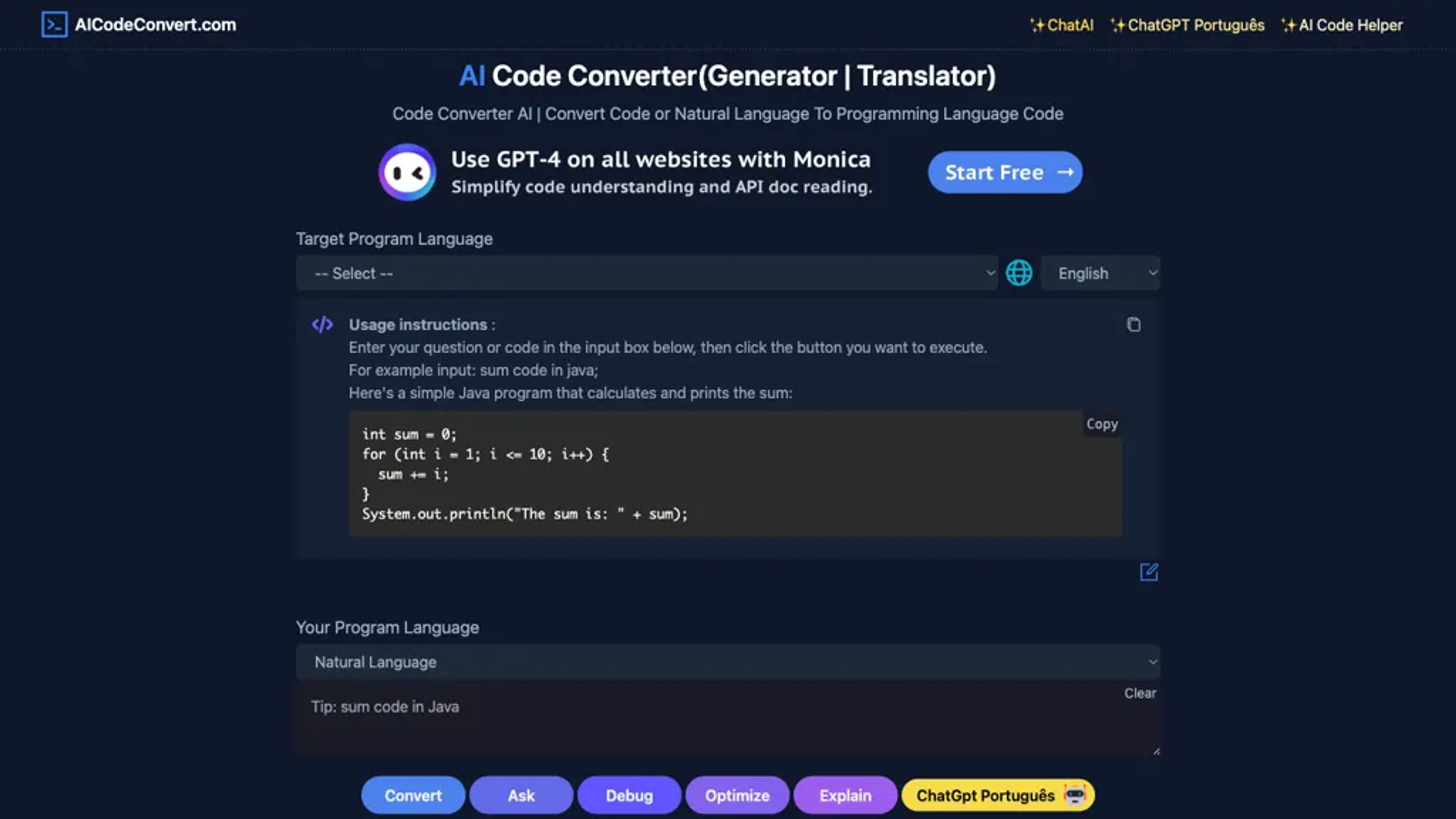Click the copy icon in usage instructions
Screen dimensions: 1456x819
tap(1134, 324)
